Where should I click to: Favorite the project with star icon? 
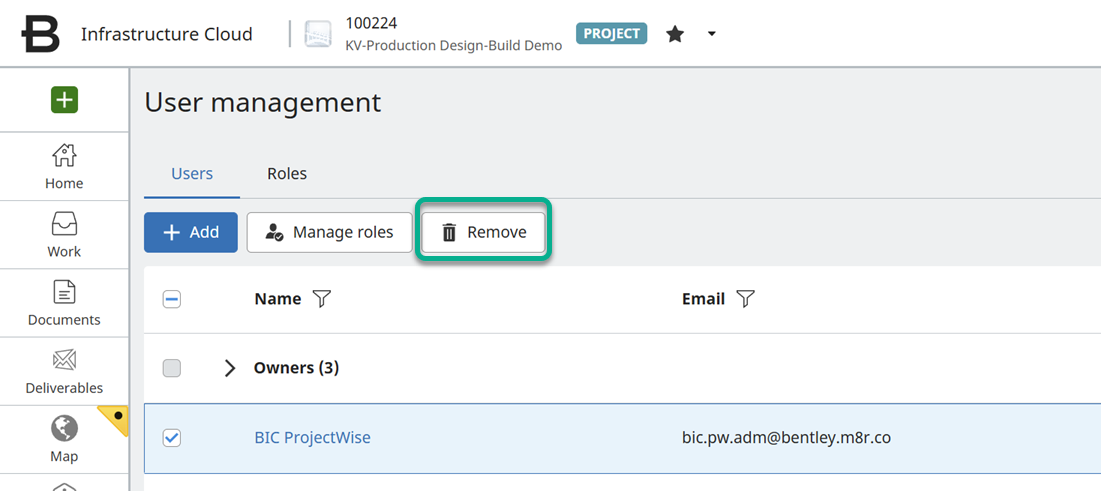point(675,34)
